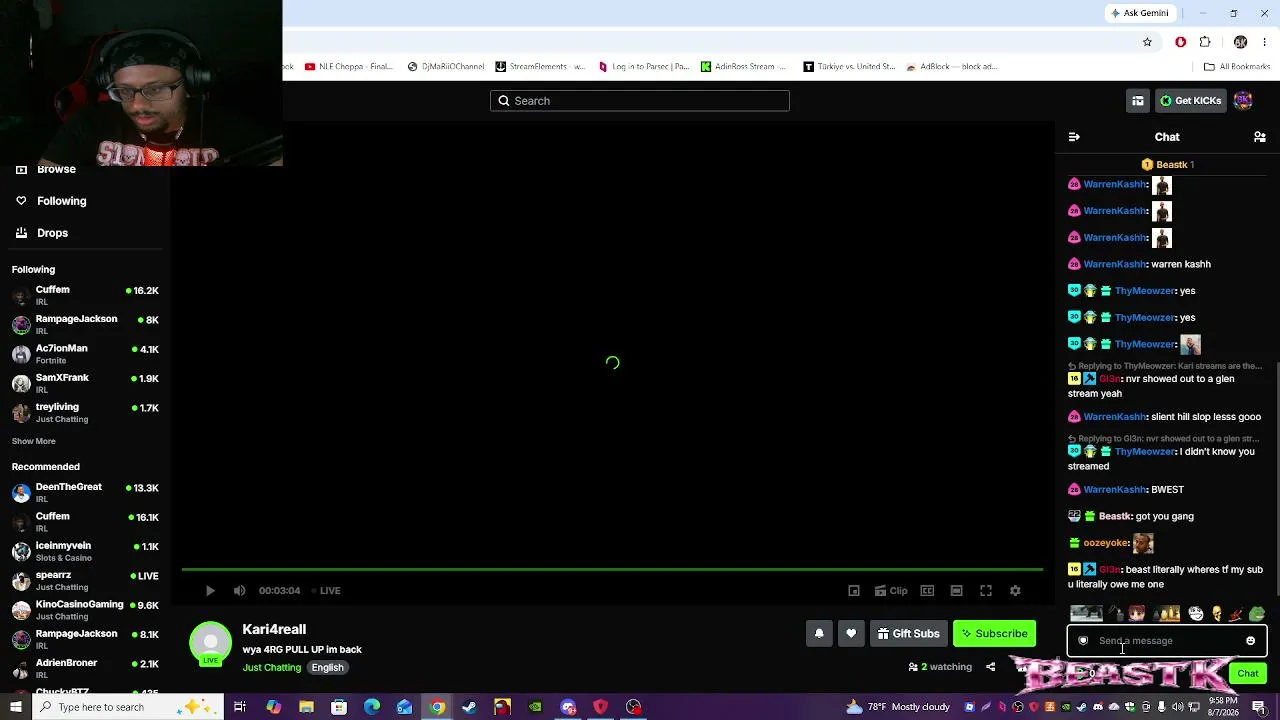This screenshot has height=720, width=1280.
Task: Collapse the chat panel with arrow icon
Action: pos(1074,137)
